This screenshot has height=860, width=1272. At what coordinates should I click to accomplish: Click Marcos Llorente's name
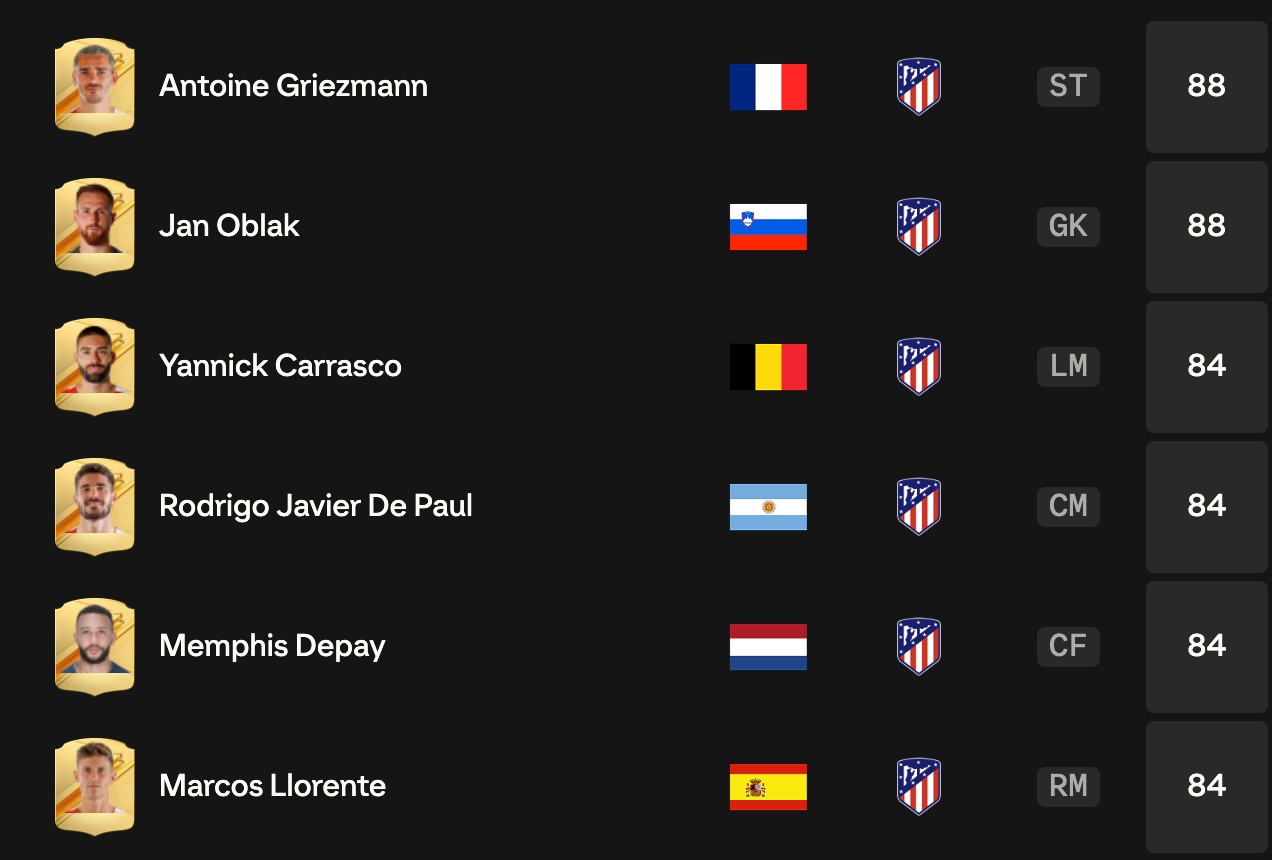click(x=272, y=786)
